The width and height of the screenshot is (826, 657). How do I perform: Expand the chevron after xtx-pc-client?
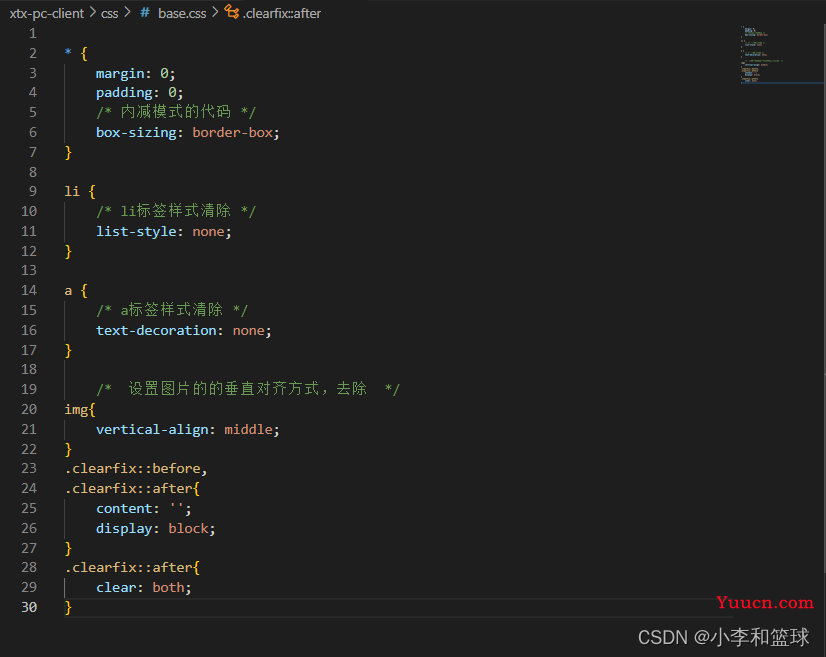pyautogui.click(x=93, y=12)
